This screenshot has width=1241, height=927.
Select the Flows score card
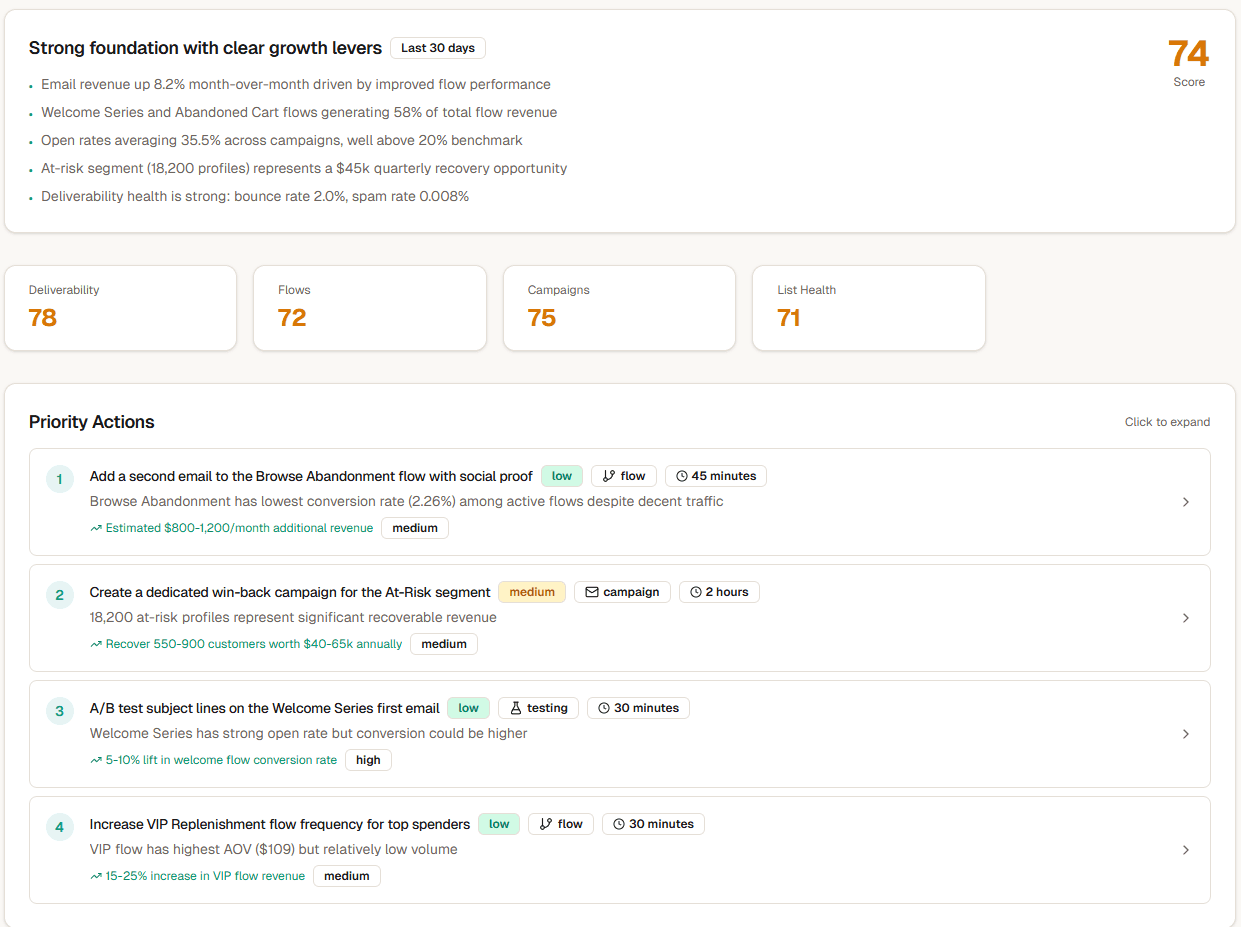(370, 308)
